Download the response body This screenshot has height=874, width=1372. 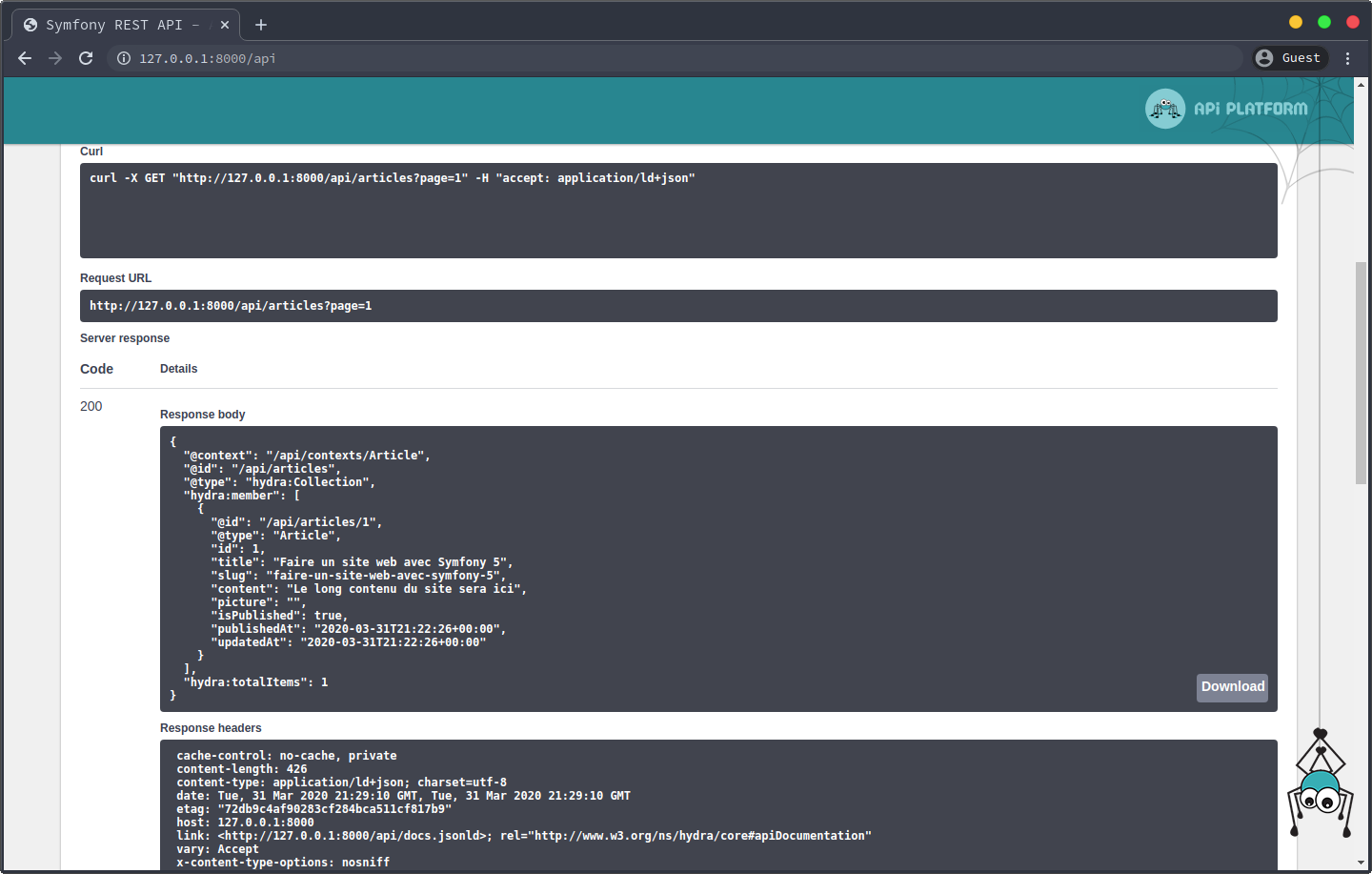tap(1232, 687)
